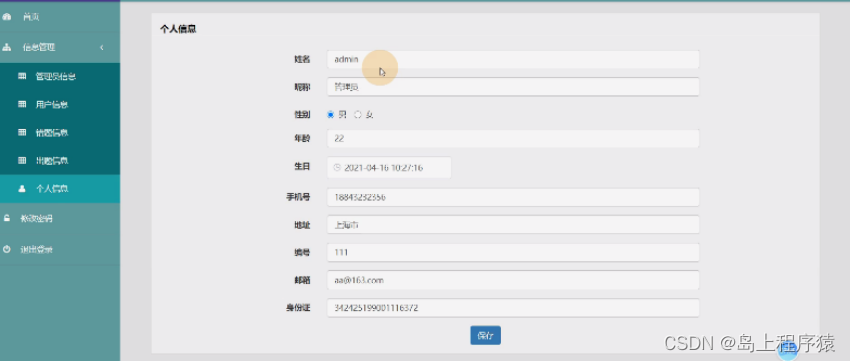851x362 pixels.
Task: Click the clock icon in the 生日 field
Action: click(x=336, y=168)
